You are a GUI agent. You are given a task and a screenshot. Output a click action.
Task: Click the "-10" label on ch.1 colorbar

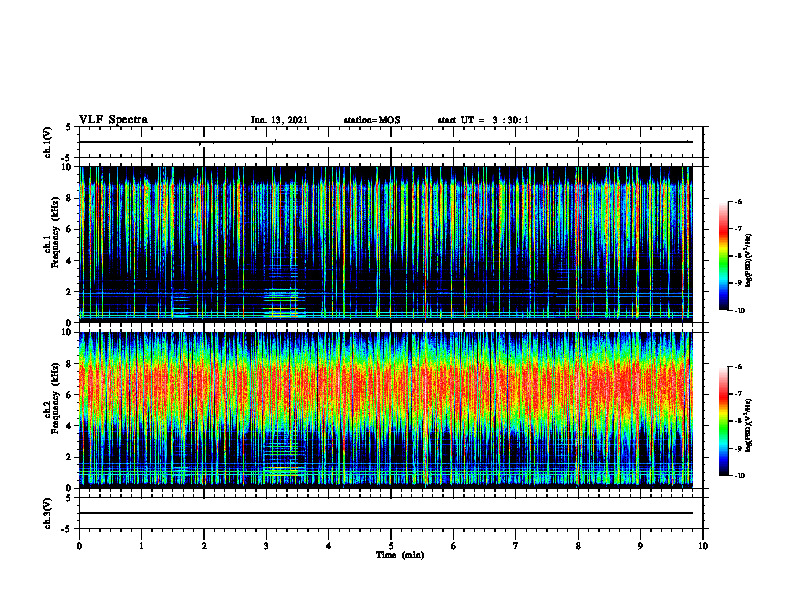point(739,310)
